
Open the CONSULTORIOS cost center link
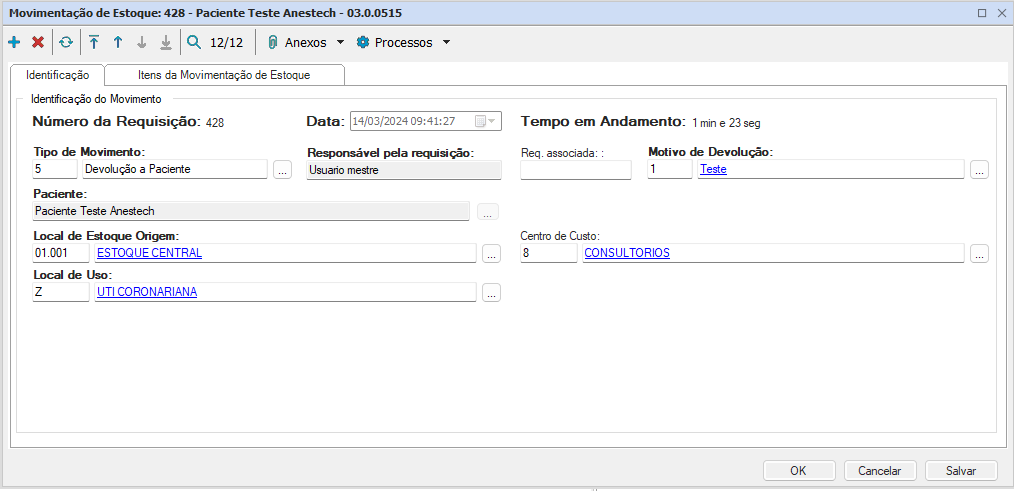click(627, 253)
